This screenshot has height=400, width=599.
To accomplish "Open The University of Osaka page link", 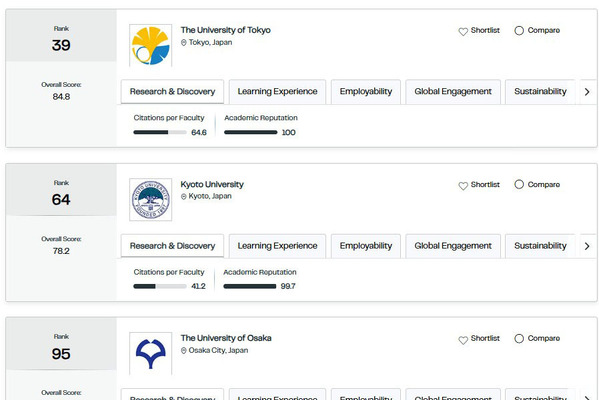I will [226, 338].
